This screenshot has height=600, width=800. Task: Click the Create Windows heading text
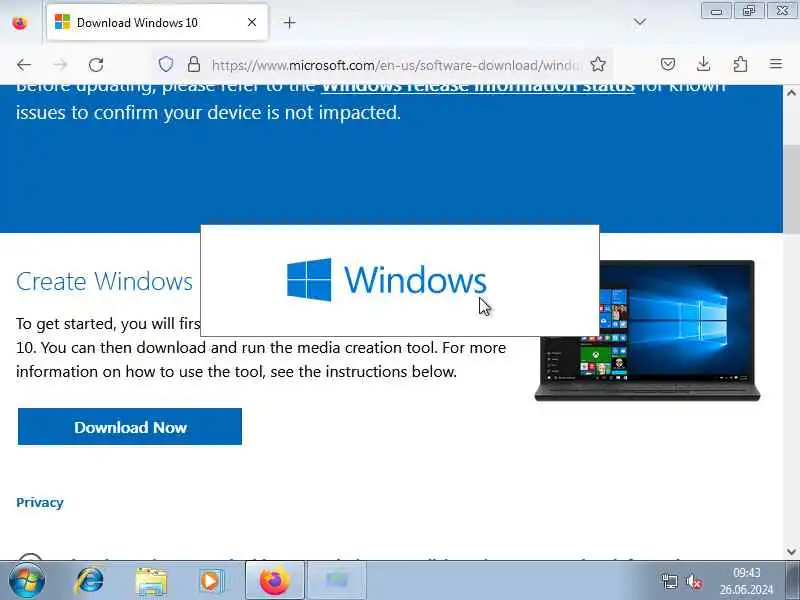click(105, 281)
